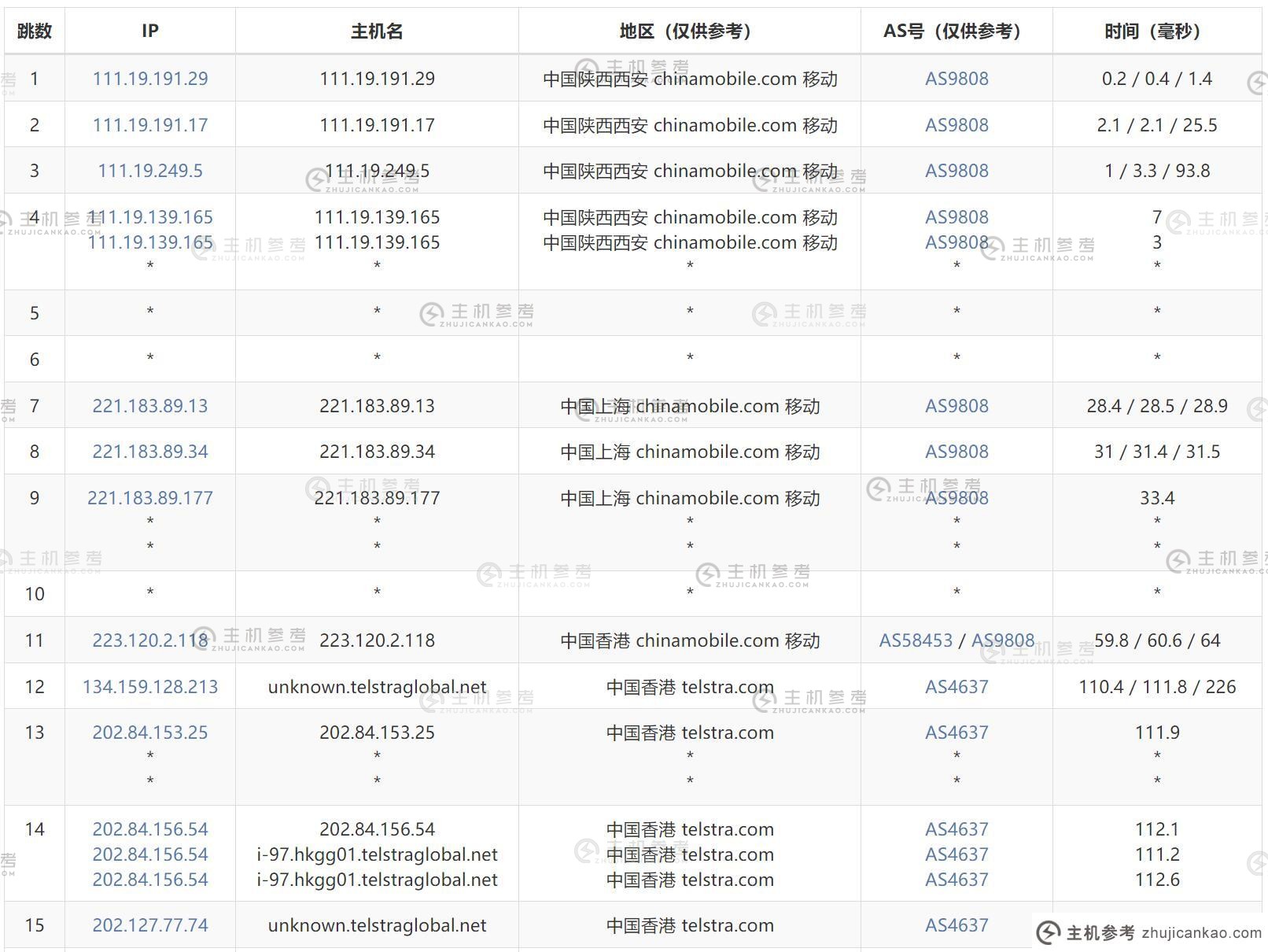Click the 跳数 column header

tap(35, 31)
